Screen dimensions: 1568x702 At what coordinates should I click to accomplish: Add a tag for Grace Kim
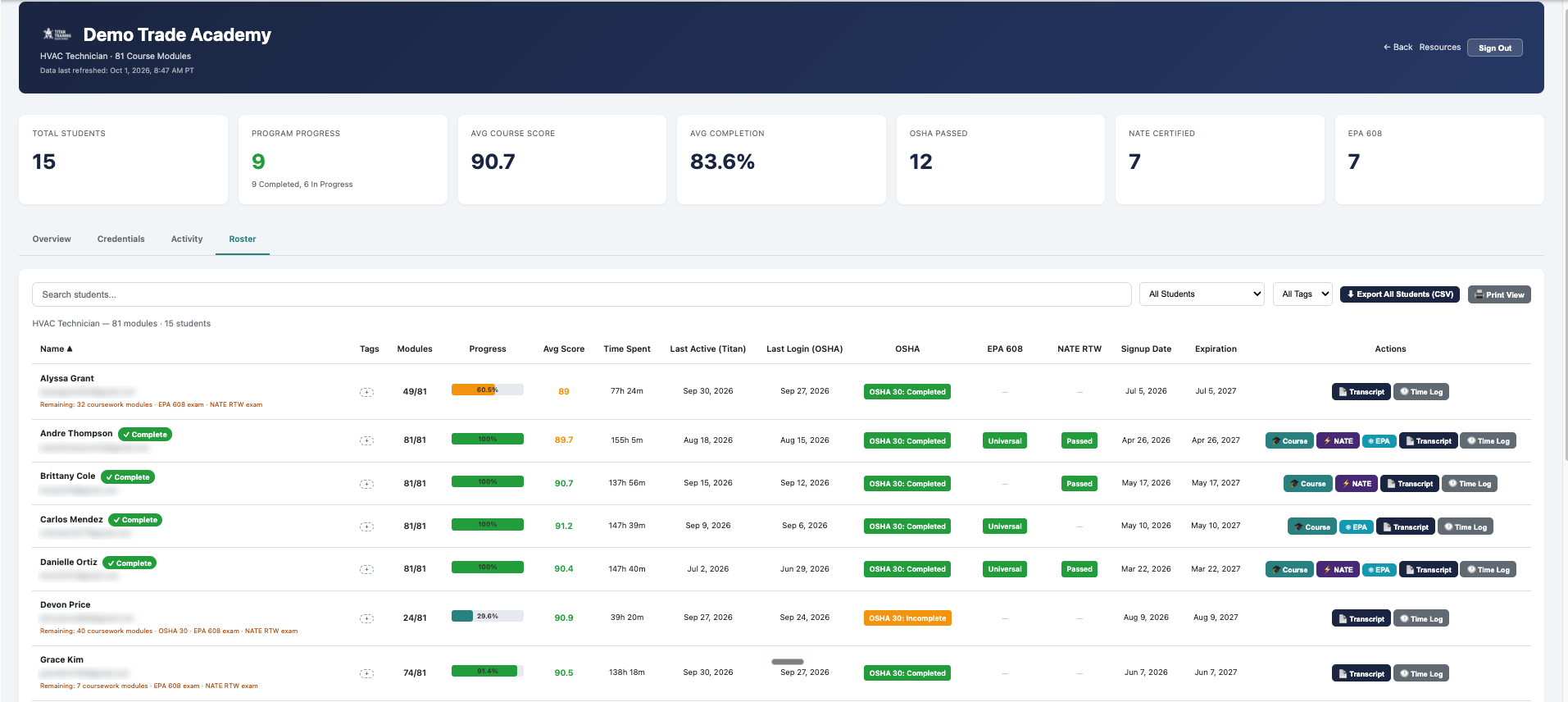(x=367, y=673)
